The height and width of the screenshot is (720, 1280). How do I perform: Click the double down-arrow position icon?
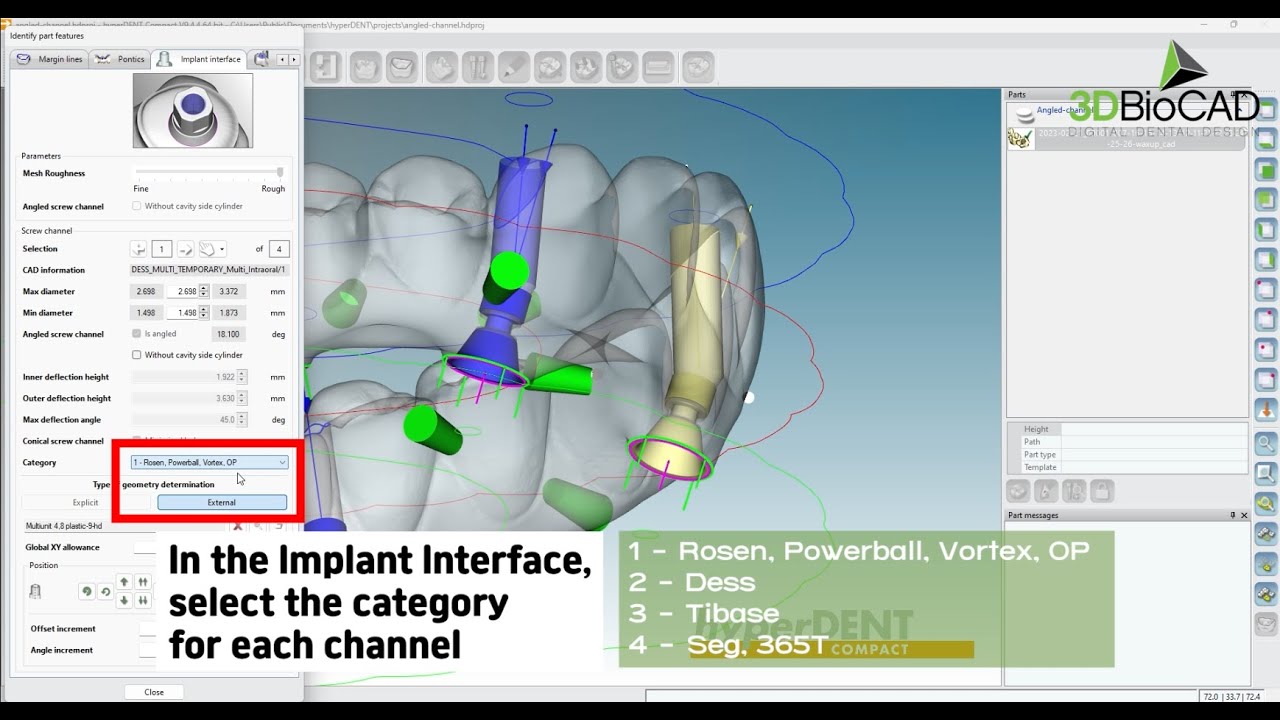pos(143,601)
